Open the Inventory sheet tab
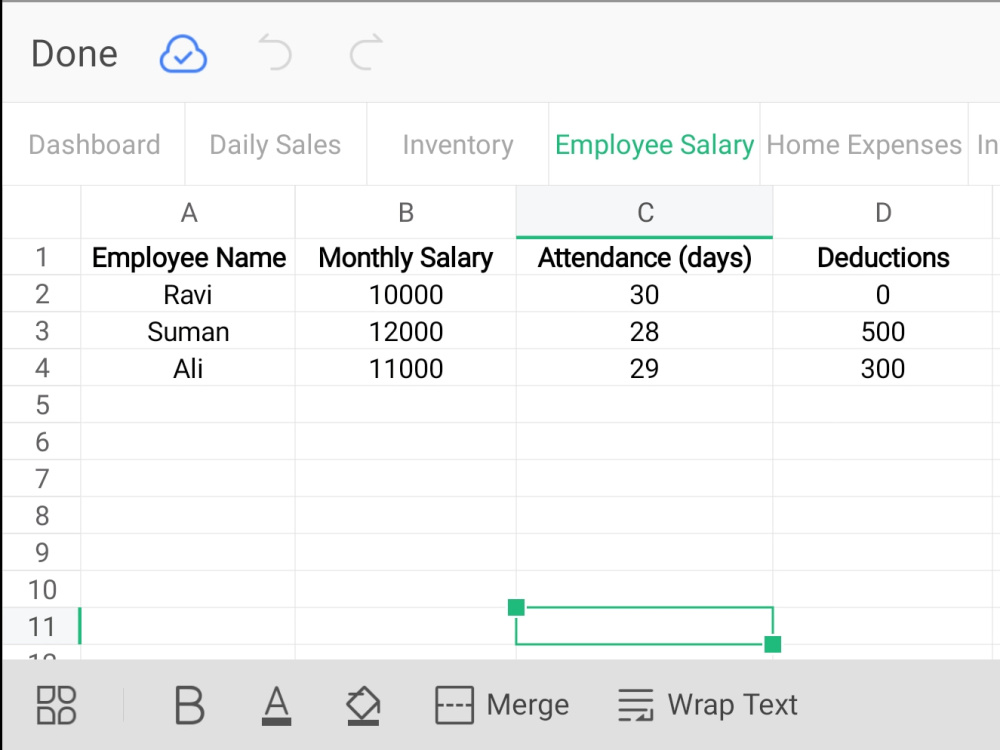 (458, 145)
